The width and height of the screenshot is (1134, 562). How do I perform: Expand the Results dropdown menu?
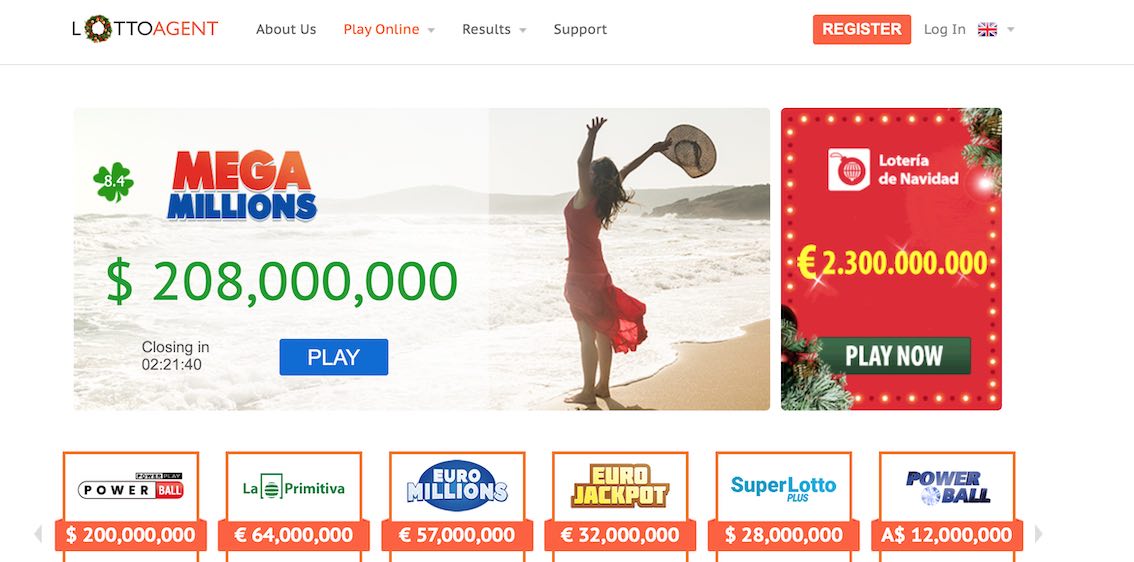click(494, 30)
